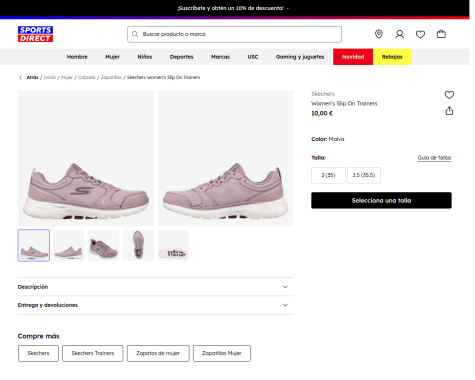The height and width of the screenshot is (380, 475).
Task: Open the red Navidad tab
Action: pyautogui.click(x=353, y=57)
